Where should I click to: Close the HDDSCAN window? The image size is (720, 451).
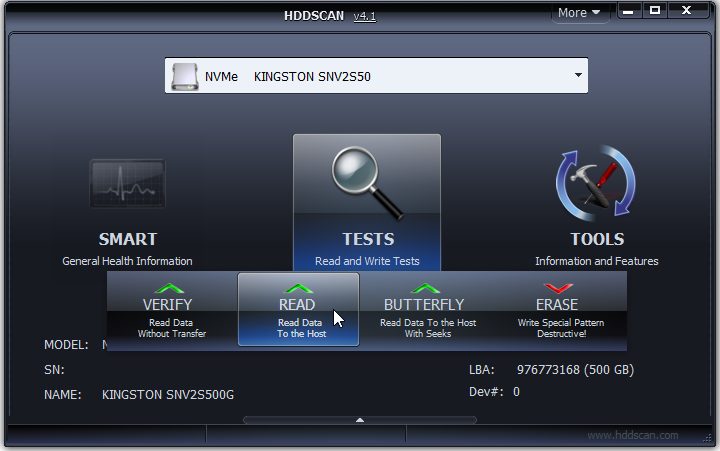tap(686, 11)
